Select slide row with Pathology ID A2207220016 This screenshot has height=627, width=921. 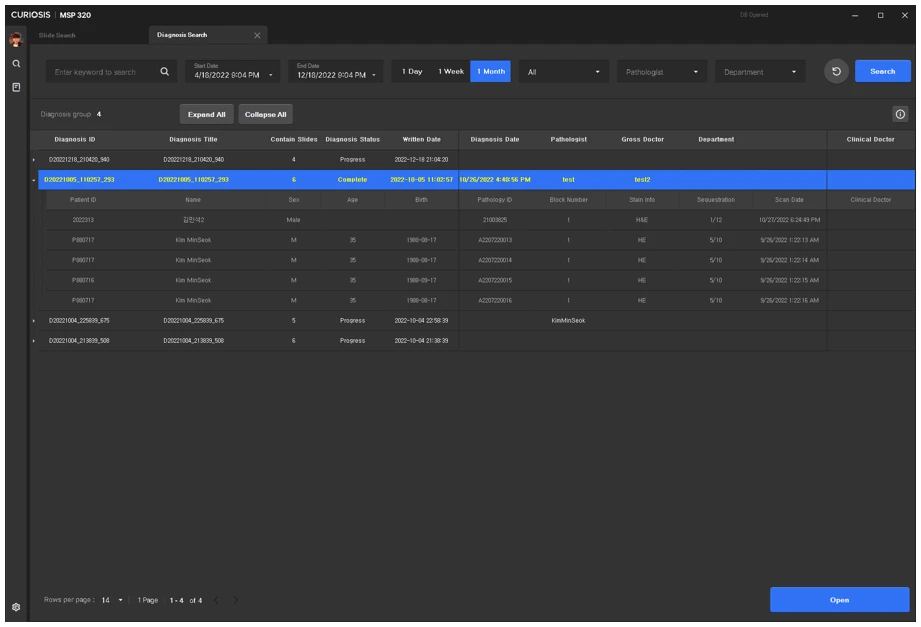[480, 300]
